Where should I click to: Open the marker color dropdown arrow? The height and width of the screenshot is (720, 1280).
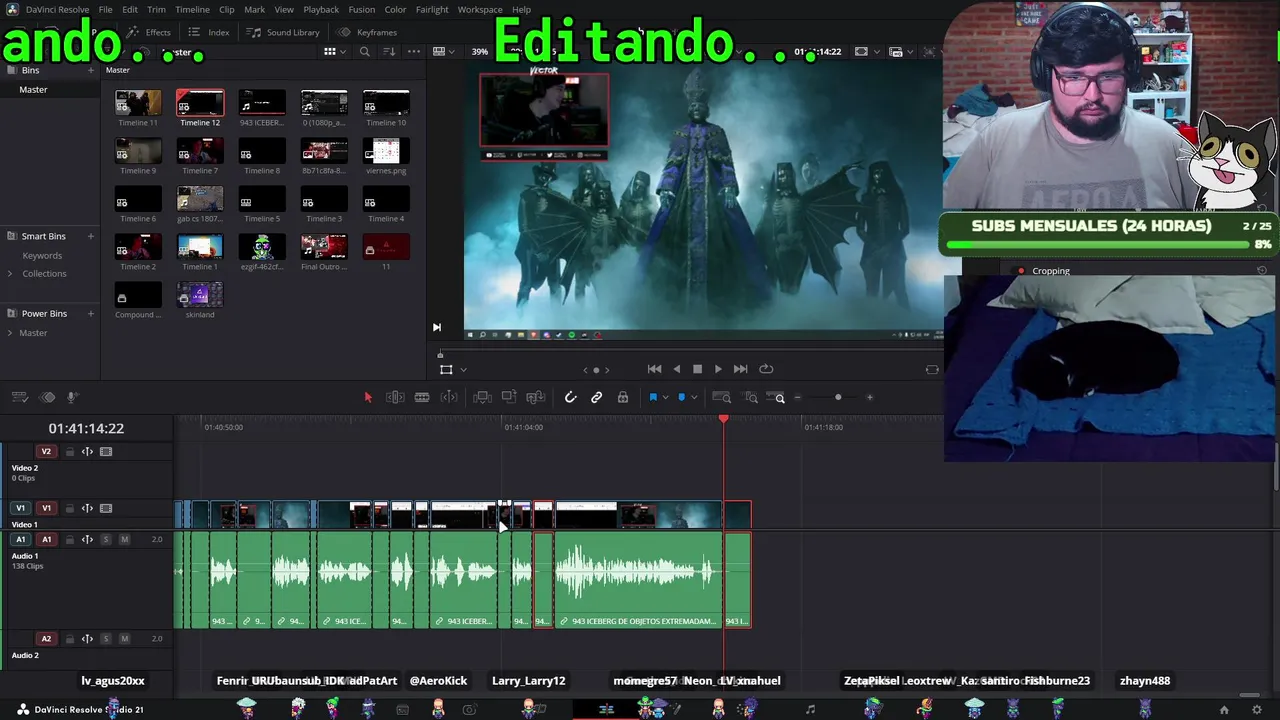point(694,398)
